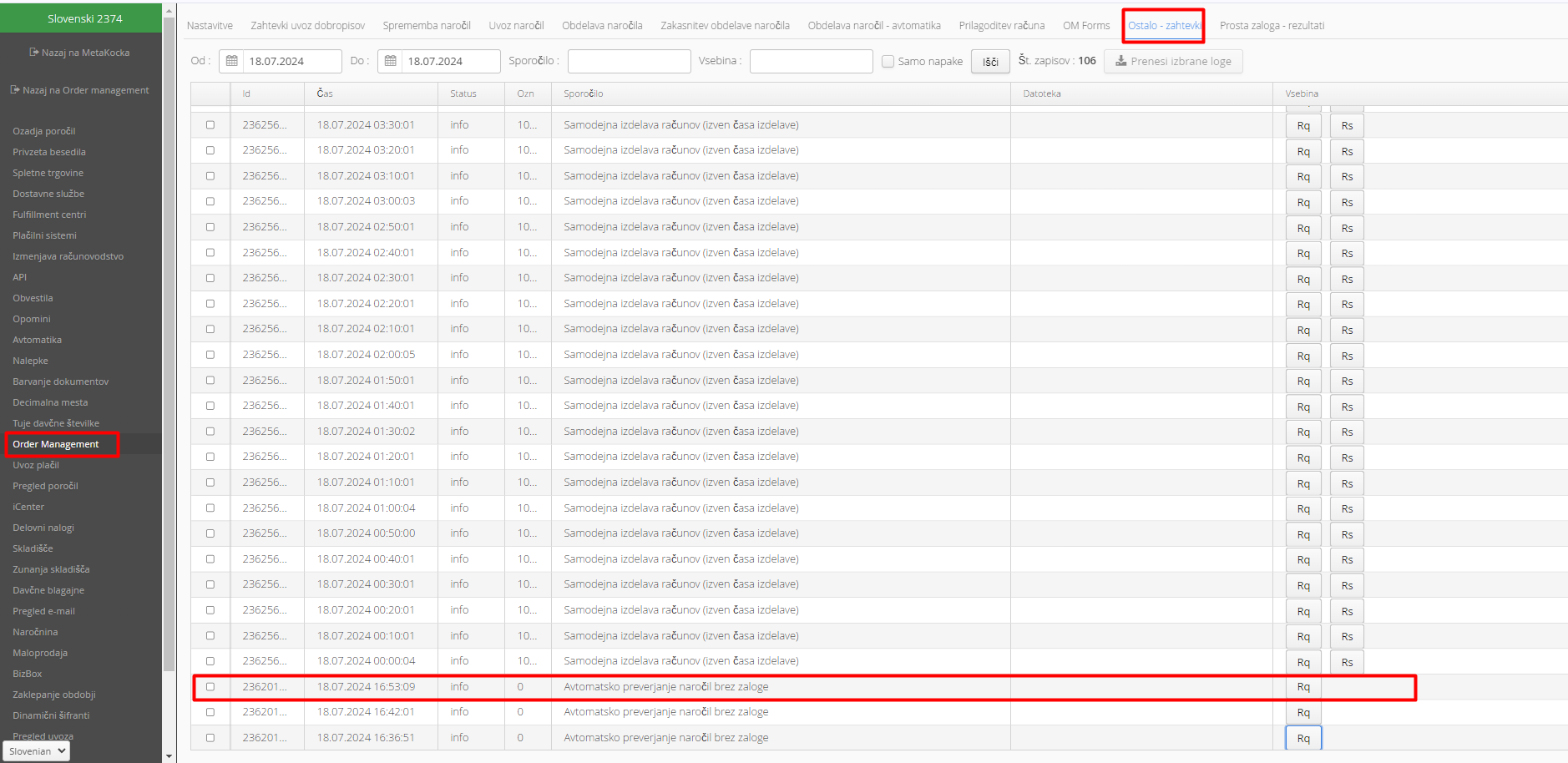Open the Prilagoditev računa tab
This screenshot has height=763, width=1568.
[1002, 26]
